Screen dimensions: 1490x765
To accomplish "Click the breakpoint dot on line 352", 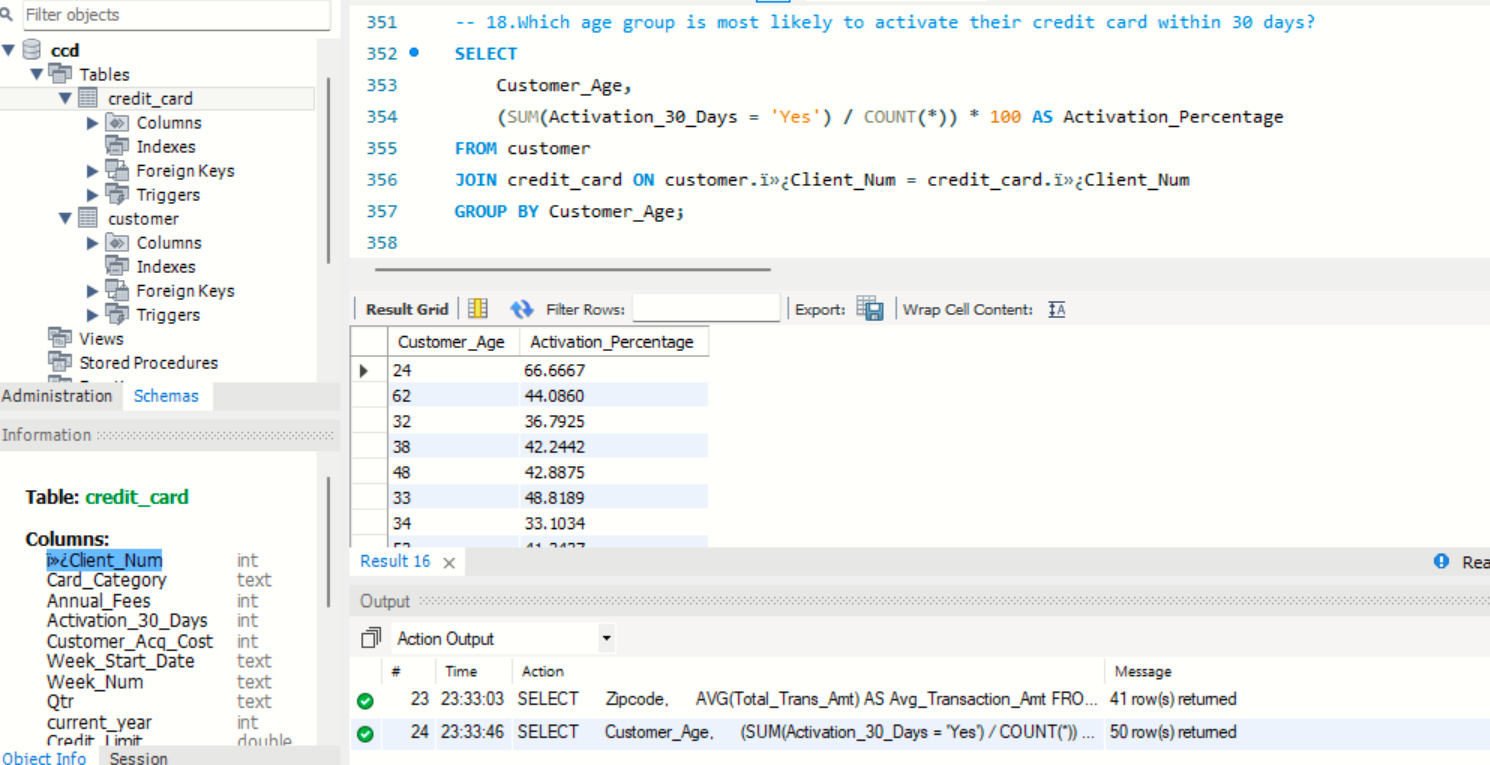I will click(x=414, y=53).
